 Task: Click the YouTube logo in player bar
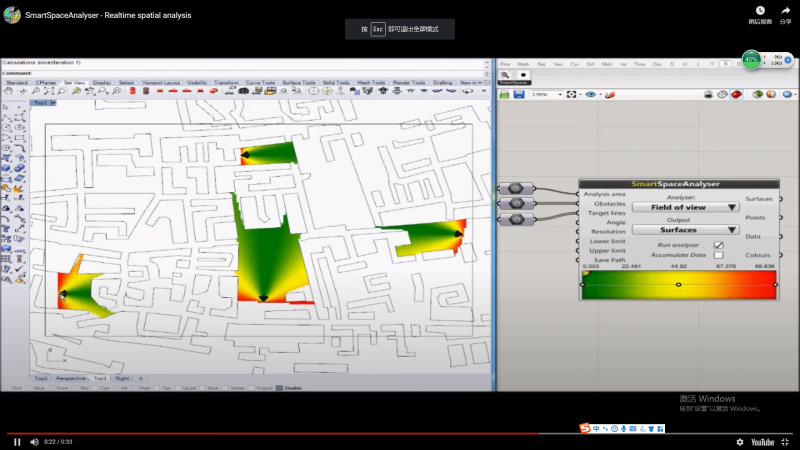(762, 442)
